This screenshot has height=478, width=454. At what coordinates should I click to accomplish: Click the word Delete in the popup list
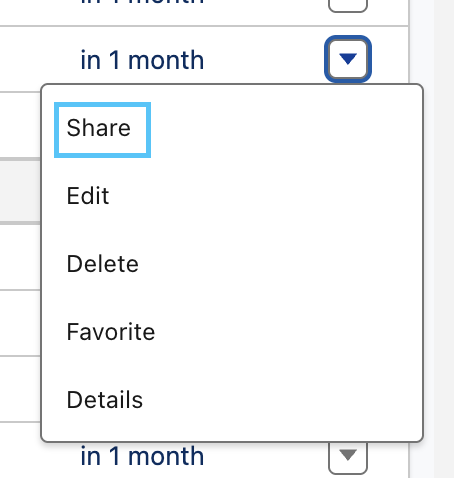tap(102, 264)
